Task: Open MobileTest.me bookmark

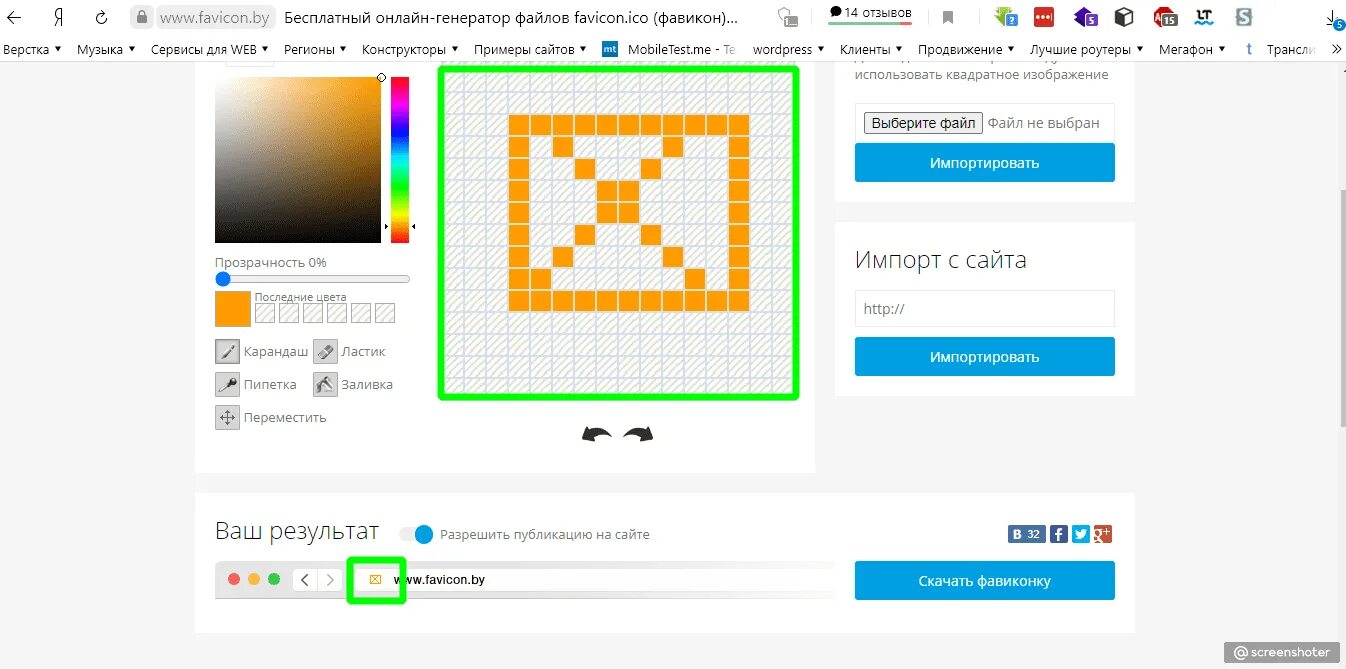Action: [x=668, y=49]
